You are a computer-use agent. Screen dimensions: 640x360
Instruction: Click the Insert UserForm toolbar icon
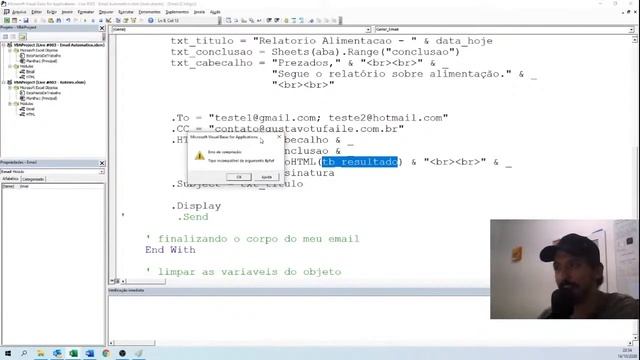click(15, 20)
